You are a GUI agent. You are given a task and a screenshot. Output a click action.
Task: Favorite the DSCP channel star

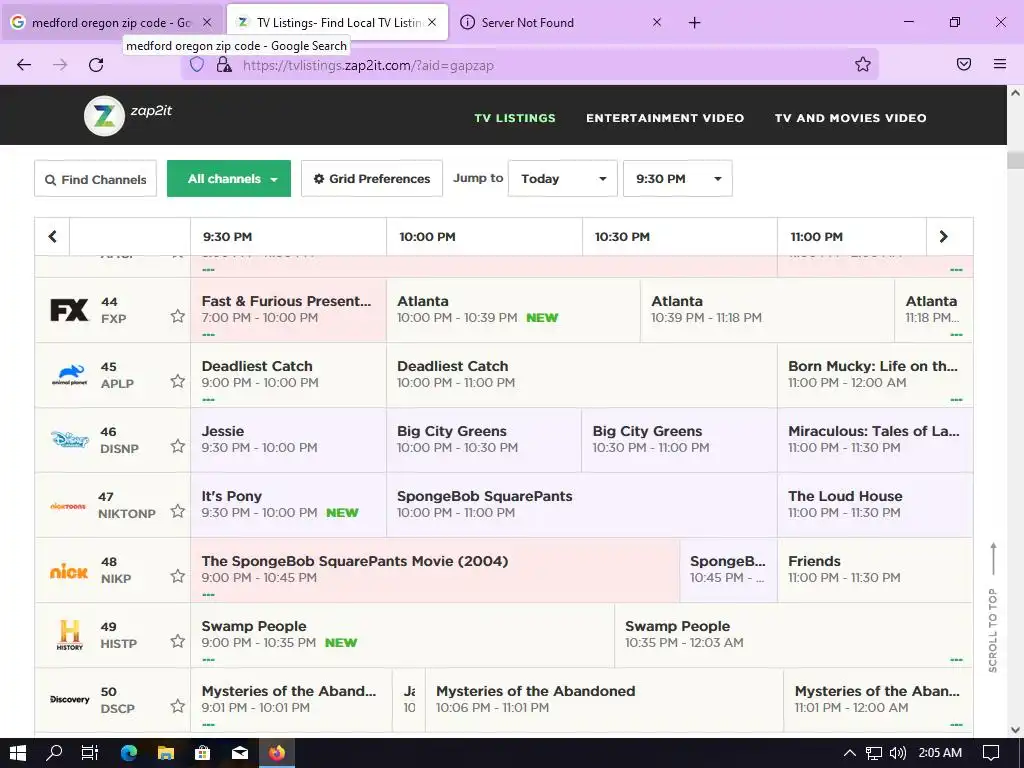[178, 706]
